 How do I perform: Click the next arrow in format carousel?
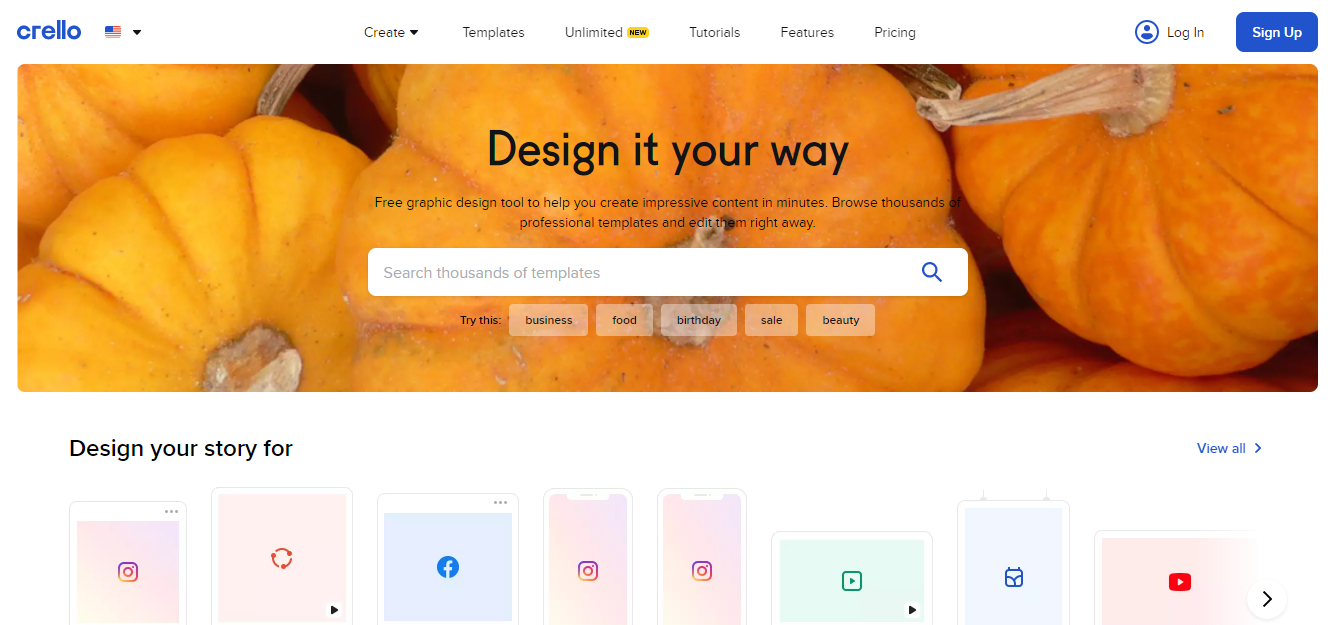coord(1267,599)
